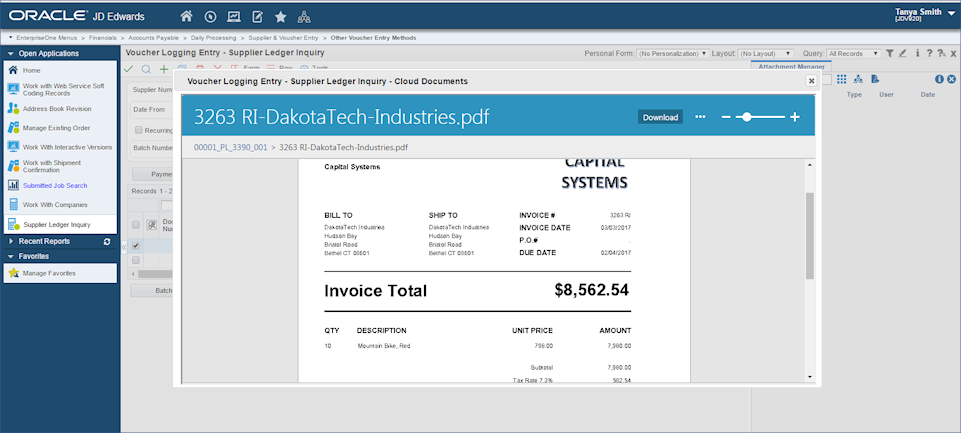Click the filter funnel icon near Query

889,53
